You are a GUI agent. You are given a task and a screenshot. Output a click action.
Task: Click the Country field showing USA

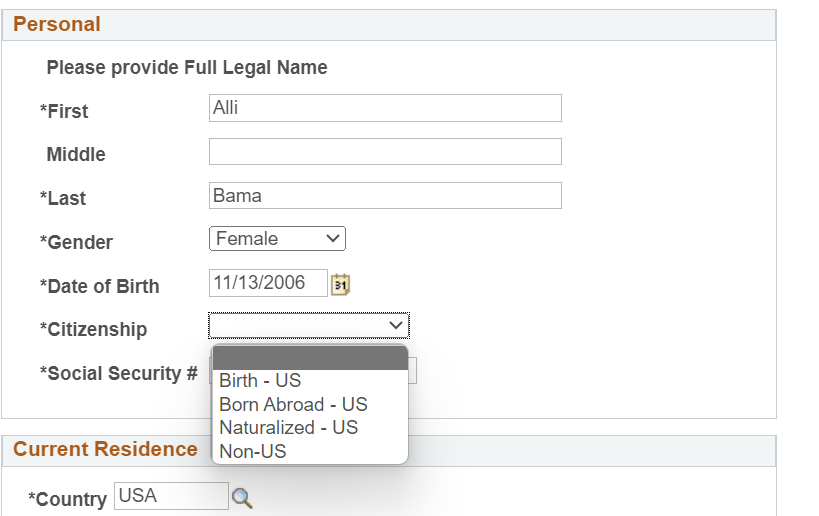click(171, 496)
